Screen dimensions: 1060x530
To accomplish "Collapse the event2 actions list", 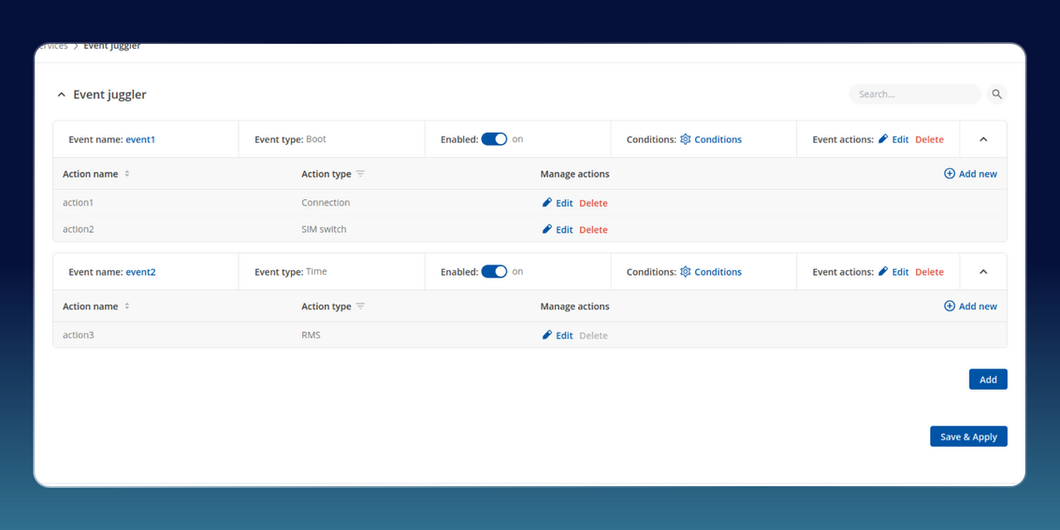I will click(983, 272).
